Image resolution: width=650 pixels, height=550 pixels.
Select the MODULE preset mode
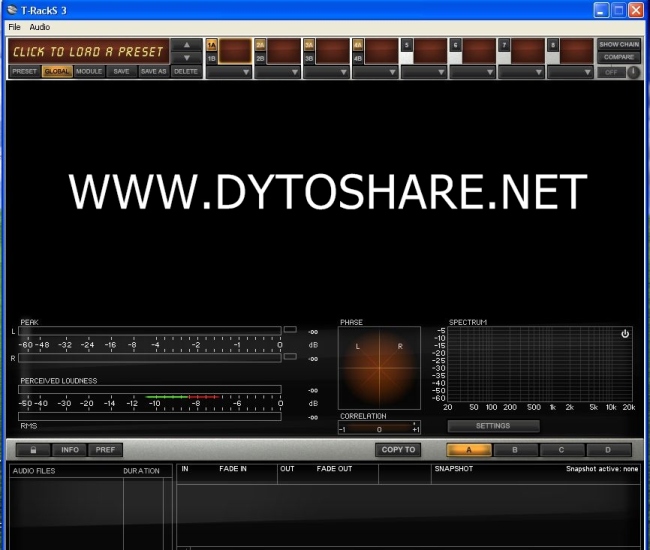[x=89, y=71]
